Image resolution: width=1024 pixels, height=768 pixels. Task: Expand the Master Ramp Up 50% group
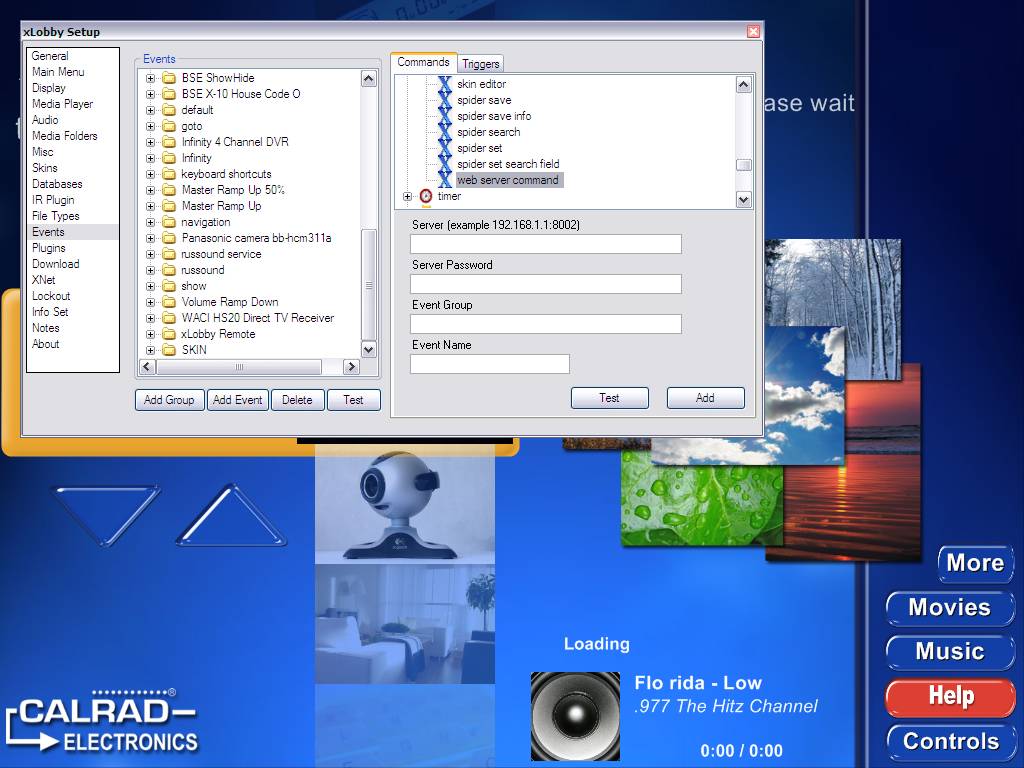click(x=150, y=190)
